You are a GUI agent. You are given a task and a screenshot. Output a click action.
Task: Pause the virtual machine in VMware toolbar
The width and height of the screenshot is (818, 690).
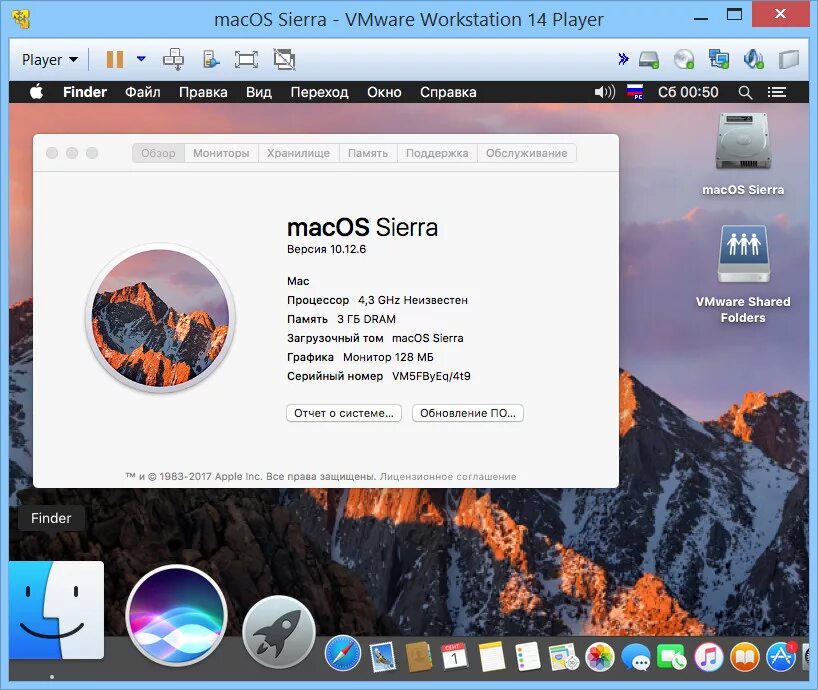coord(115,59)
